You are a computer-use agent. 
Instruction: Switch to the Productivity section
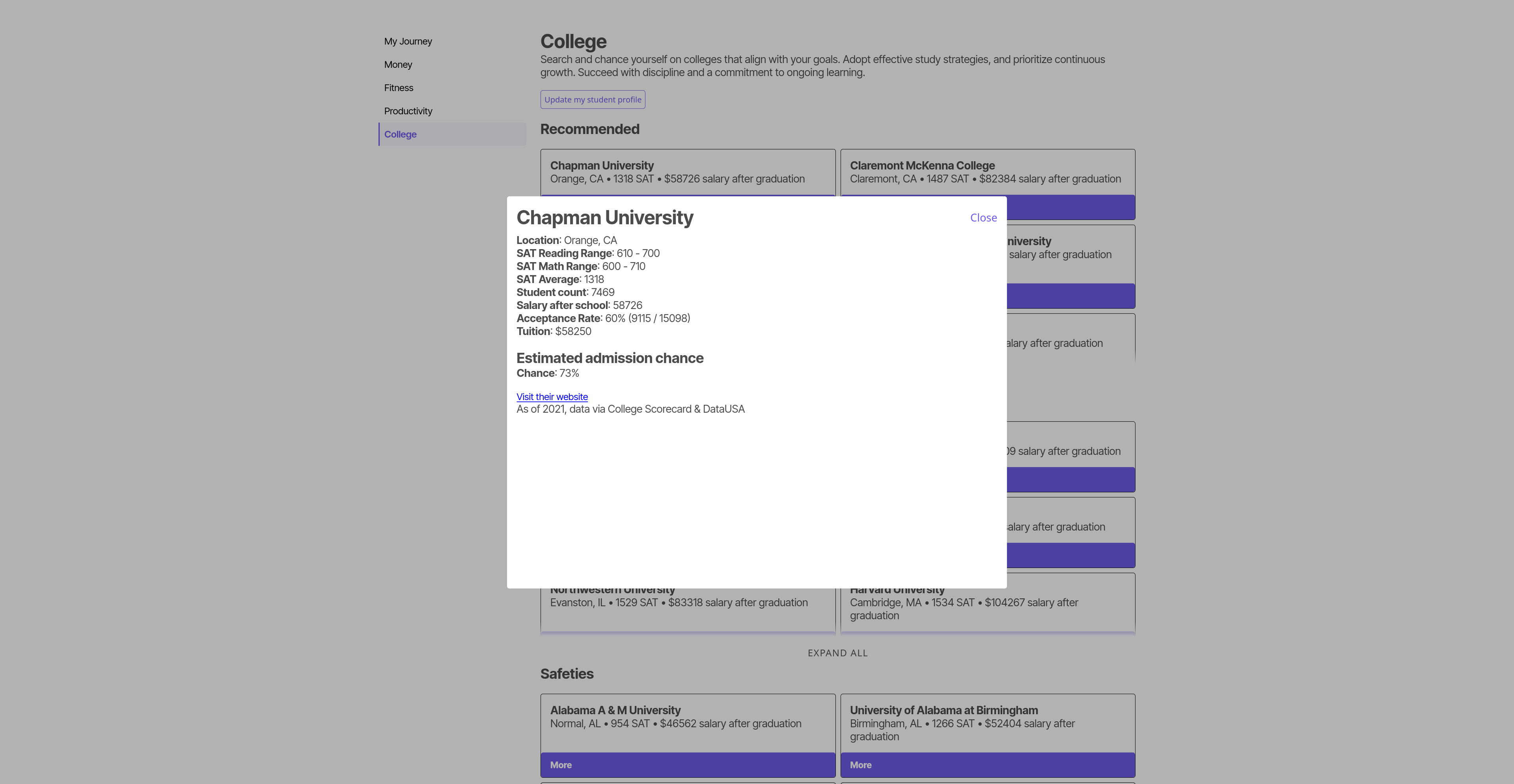click(x=408, y=111)
